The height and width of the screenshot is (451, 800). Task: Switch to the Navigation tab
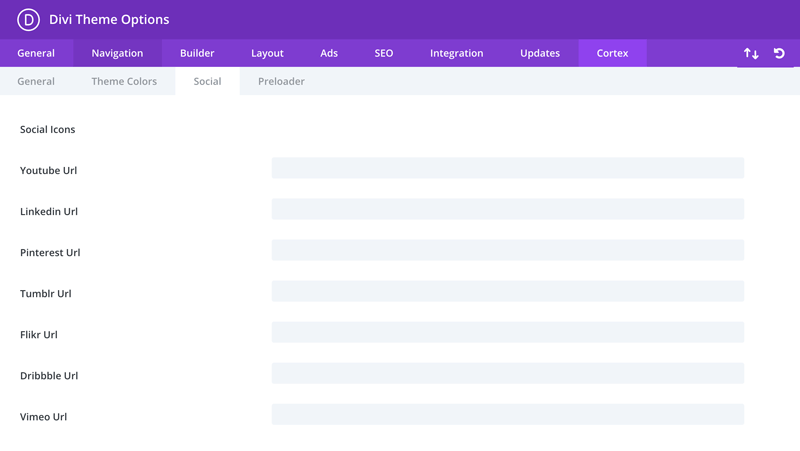tap(117, 53)
